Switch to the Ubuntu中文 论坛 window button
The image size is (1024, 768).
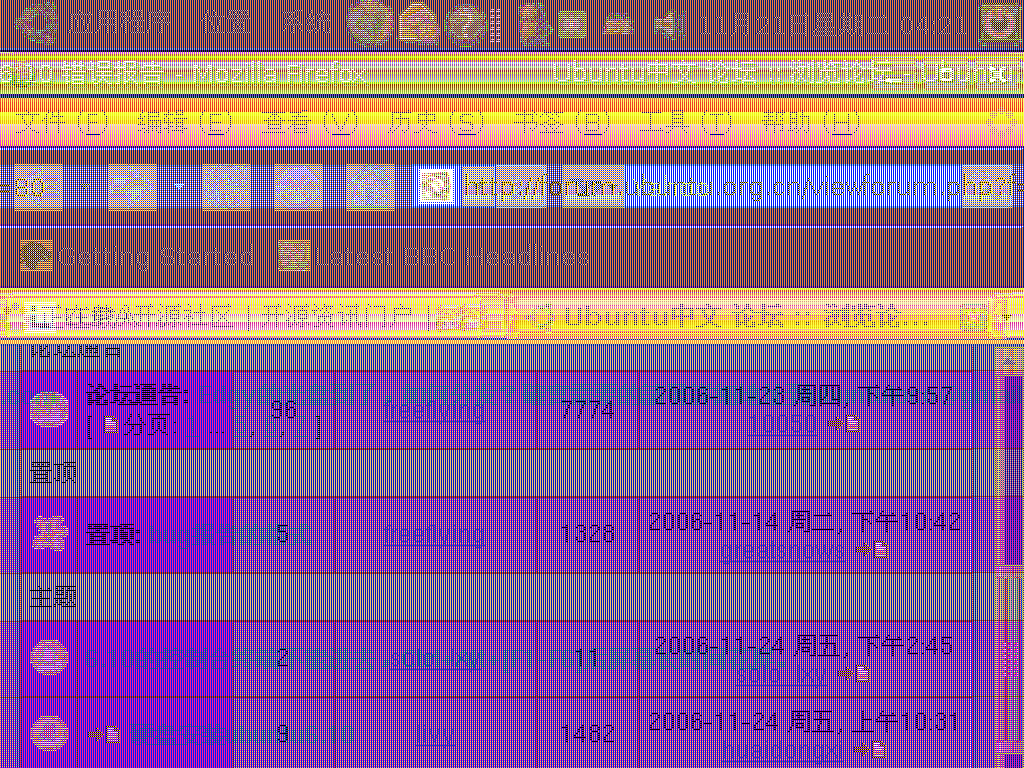click(x=787, y=74)
